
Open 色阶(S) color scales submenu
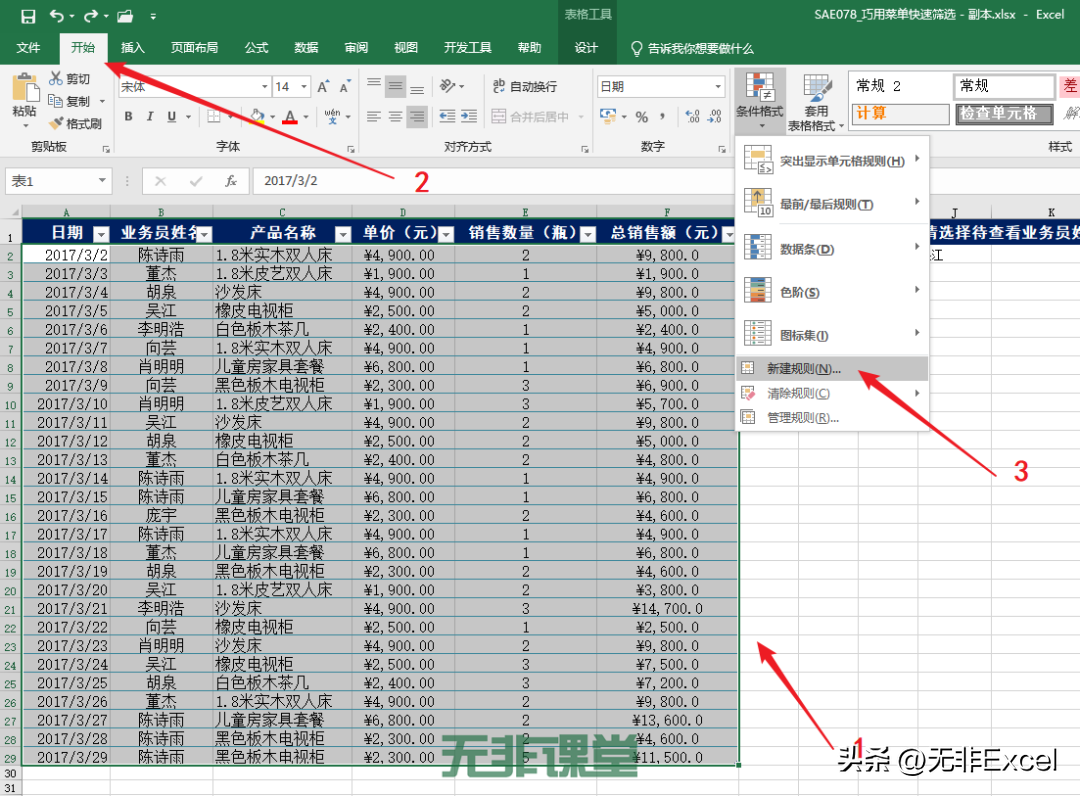(832, 292)
